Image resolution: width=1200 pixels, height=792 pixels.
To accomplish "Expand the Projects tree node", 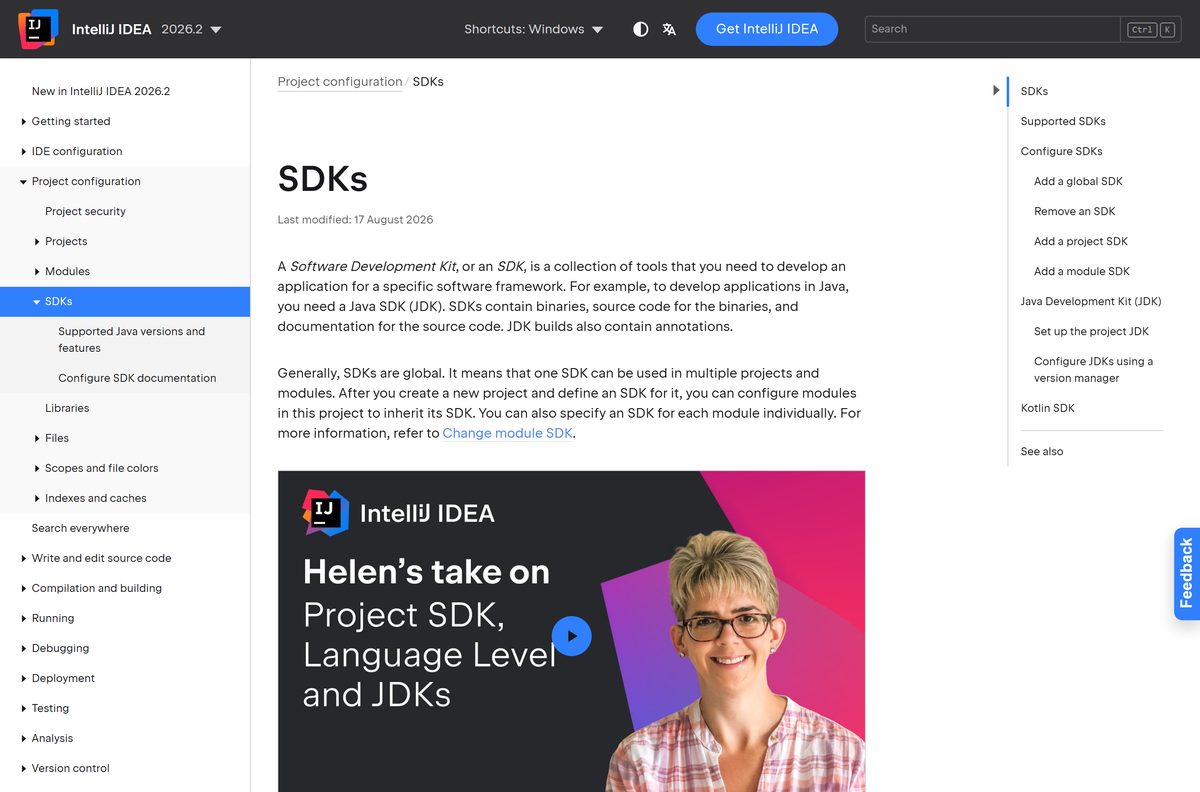I will pos(37,241).
